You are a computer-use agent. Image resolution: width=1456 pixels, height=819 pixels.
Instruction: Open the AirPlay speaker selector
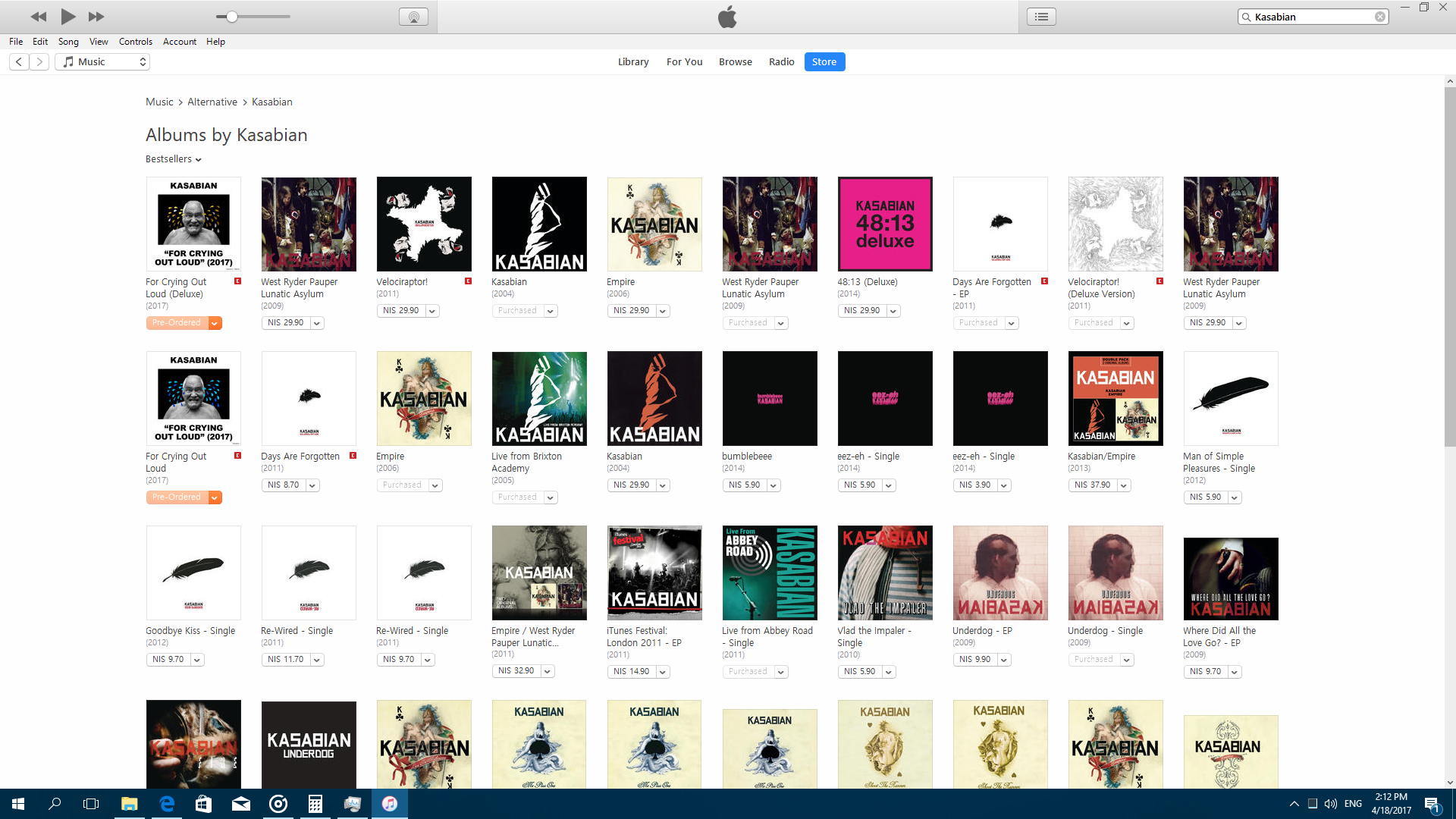pyautogui.click(x=413, y=16)
